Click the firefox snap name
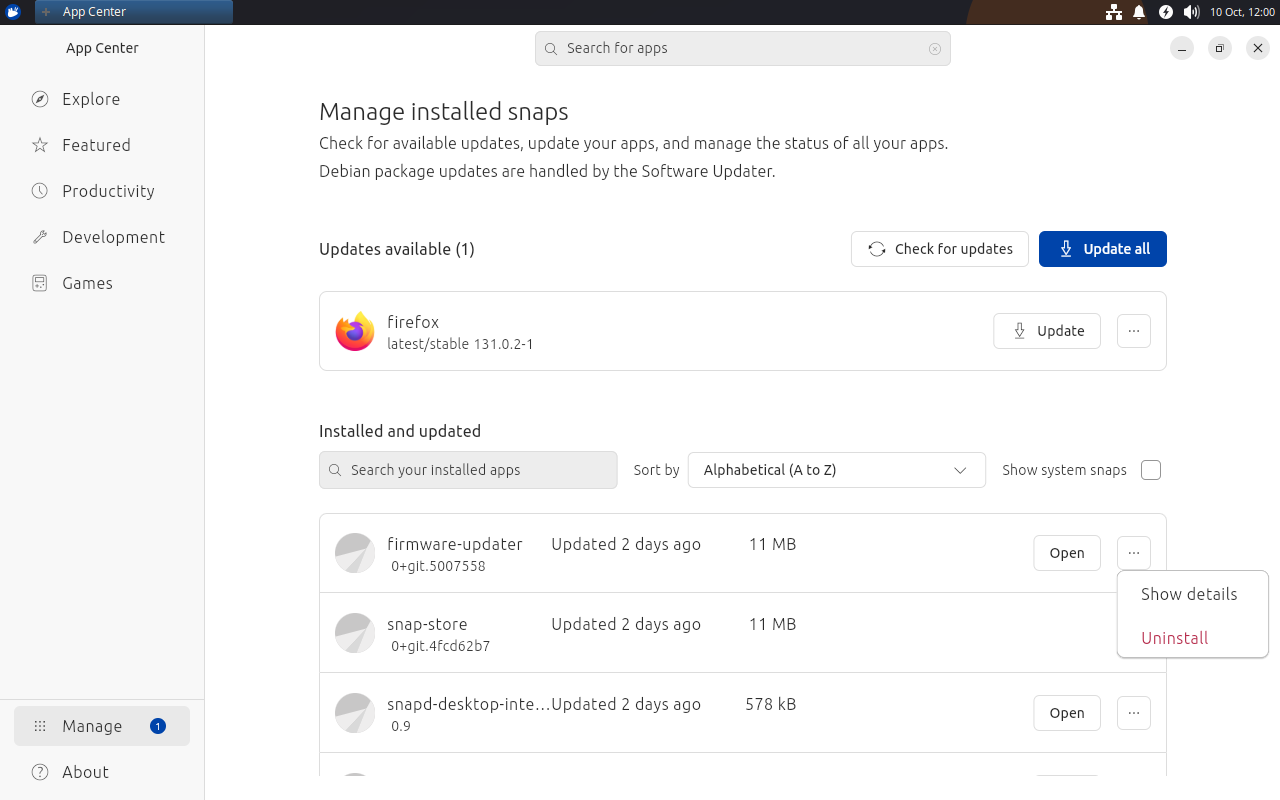 pos(413,322)
